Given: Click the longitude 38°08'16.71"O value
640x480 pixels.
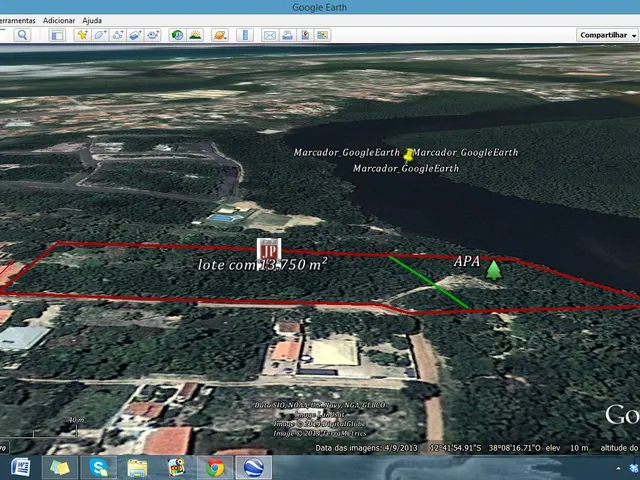Looking at the screenshot, I should [x=515, y=448].
